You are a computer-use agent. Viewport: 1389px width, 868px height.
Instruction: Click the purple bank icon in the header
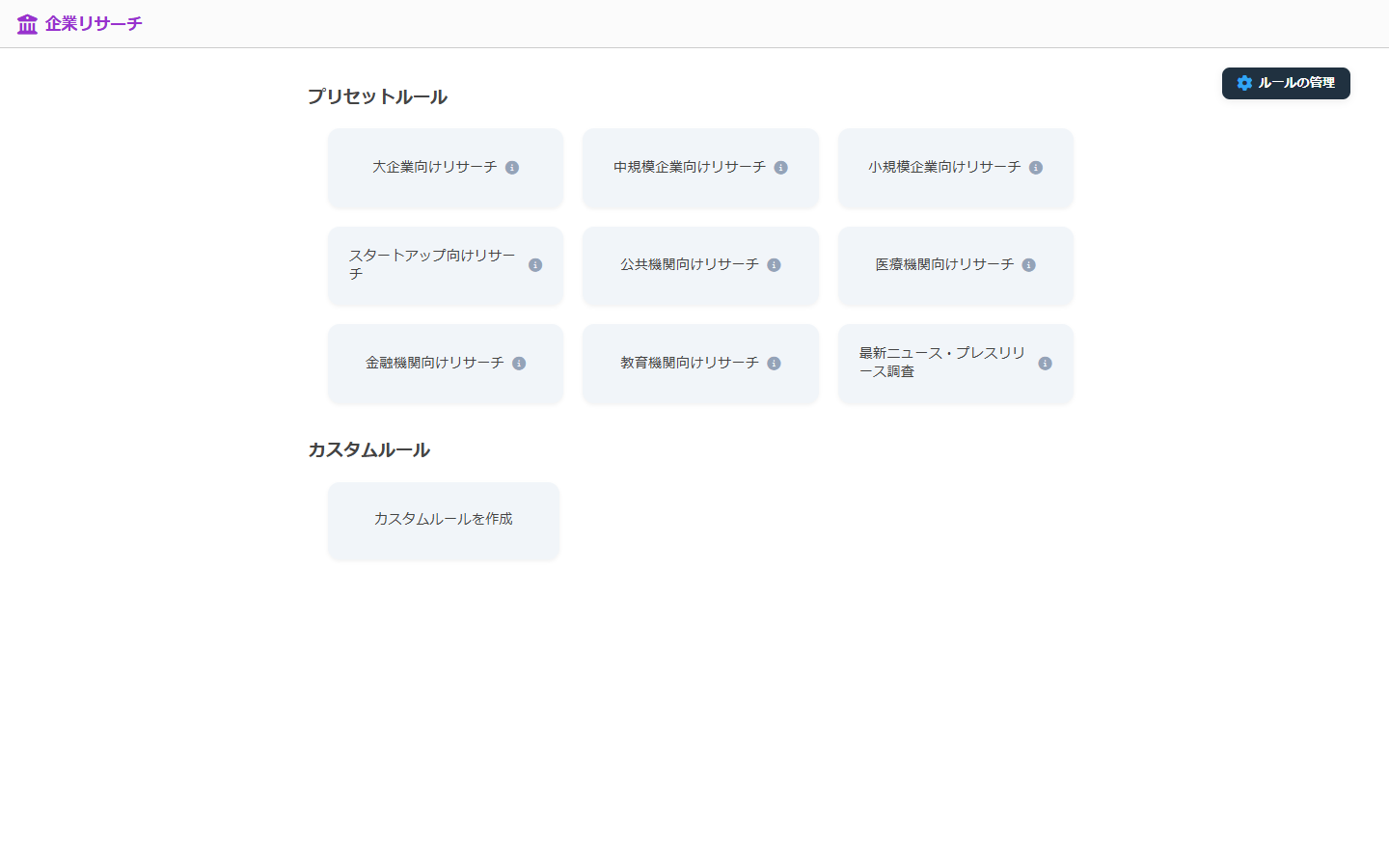coord(26,22)
